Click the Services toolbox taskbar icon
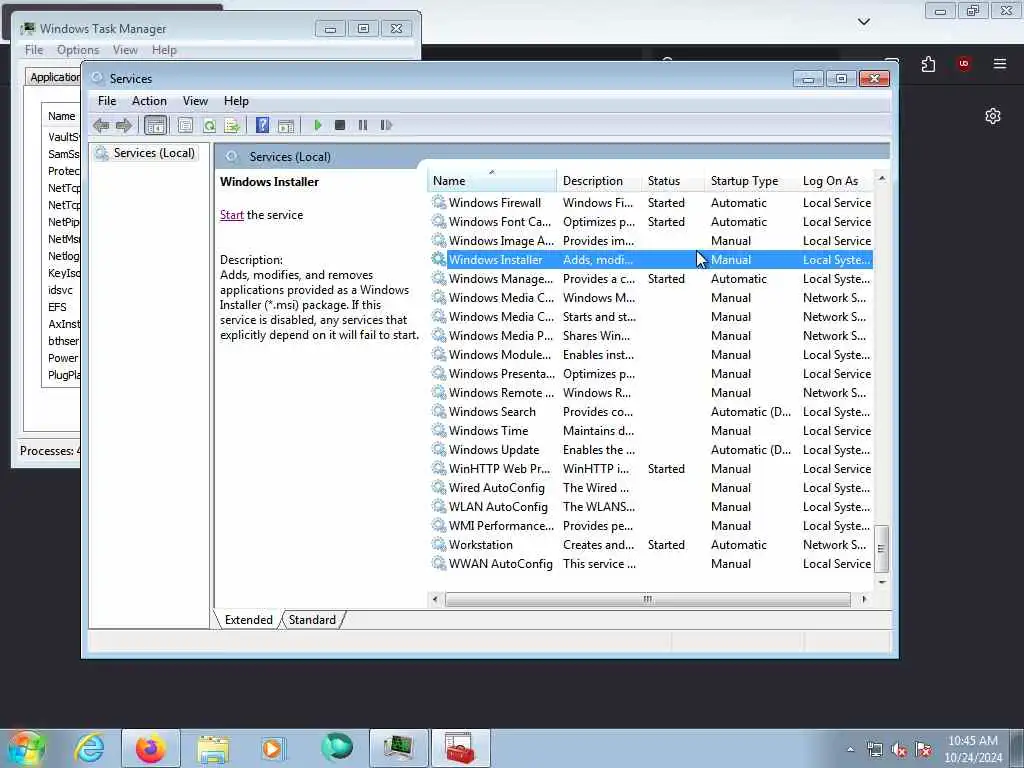This screenshot has height=768, width=1024. pyautogui.click(x=460, y=748)
